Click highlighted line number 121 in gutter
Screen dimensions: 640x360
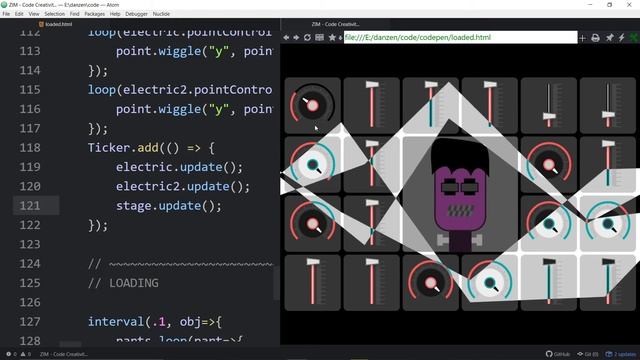pyautogui.click(x=30, y=205)
